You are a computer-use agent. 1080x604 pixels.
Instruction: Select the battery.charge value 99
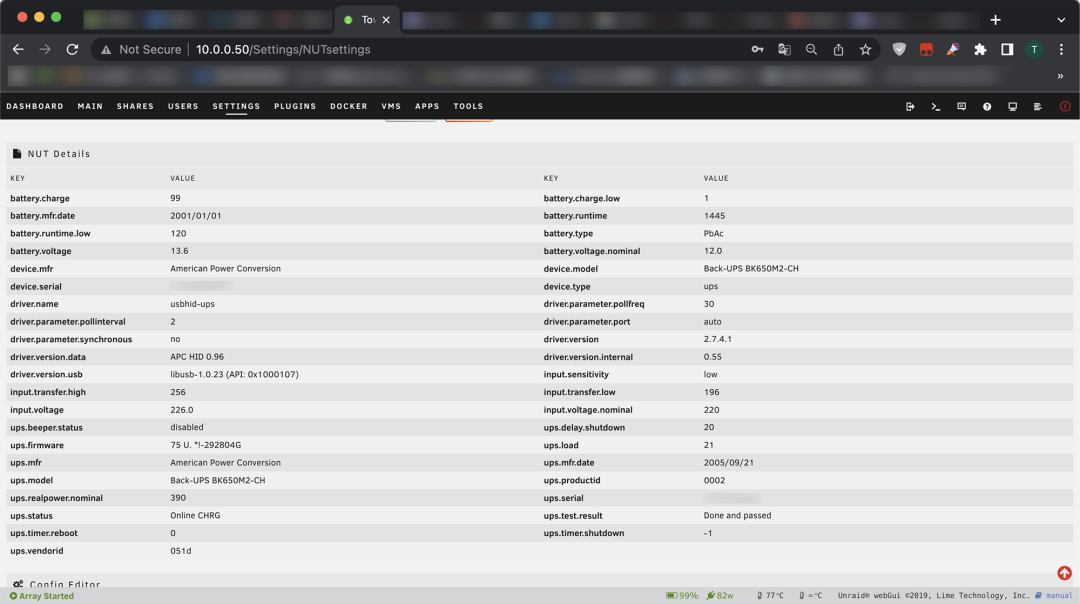(176, 198)
